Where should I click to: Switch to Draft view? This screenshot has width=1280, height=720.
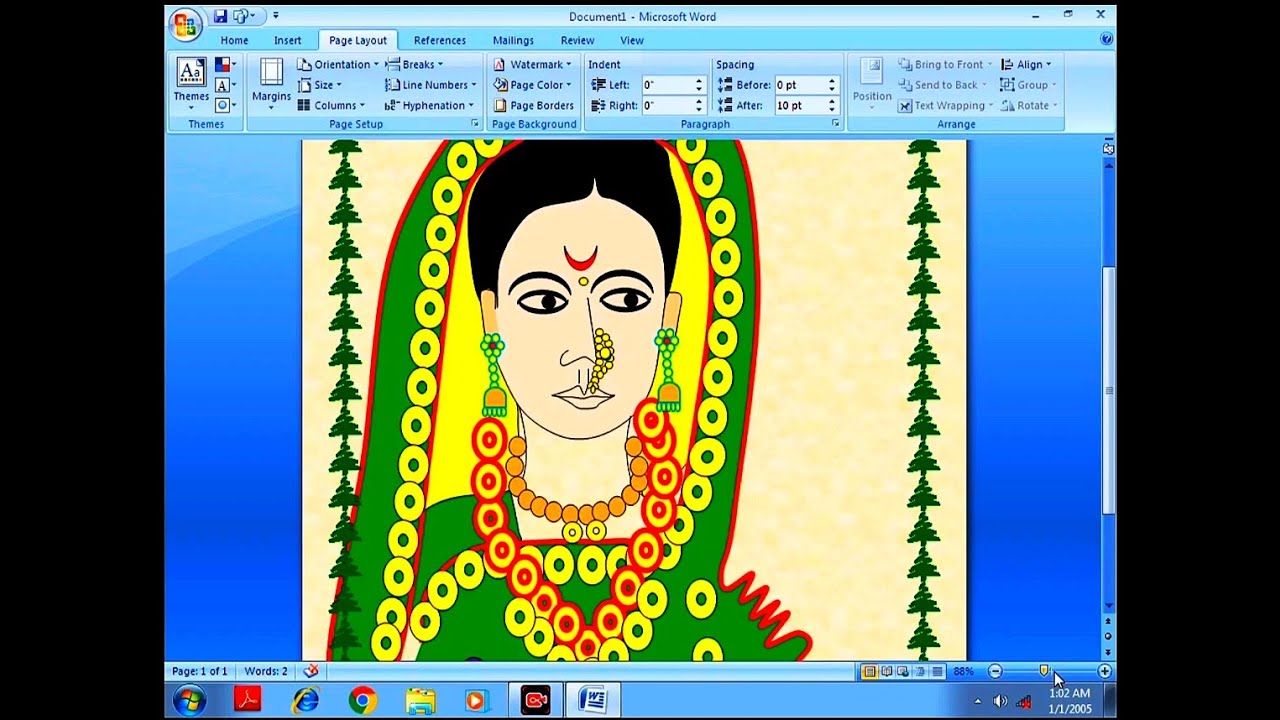point(937,671)
